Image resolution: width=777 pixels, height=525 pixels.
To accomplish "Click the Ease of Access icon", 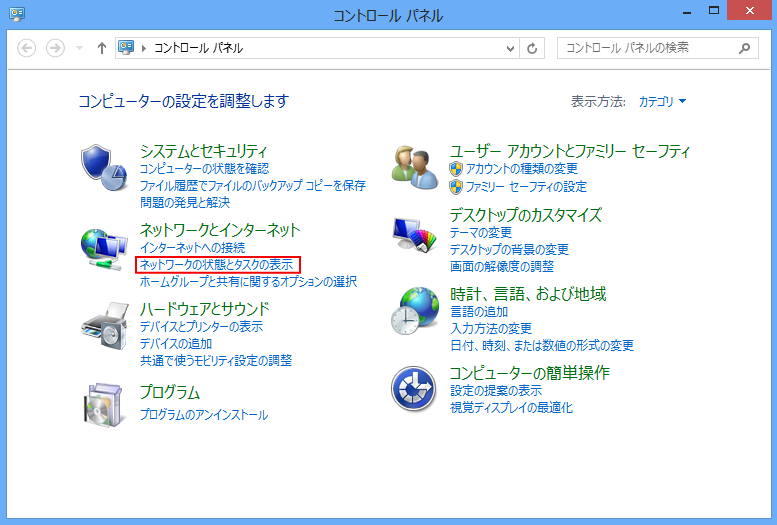I will (413, 389).
